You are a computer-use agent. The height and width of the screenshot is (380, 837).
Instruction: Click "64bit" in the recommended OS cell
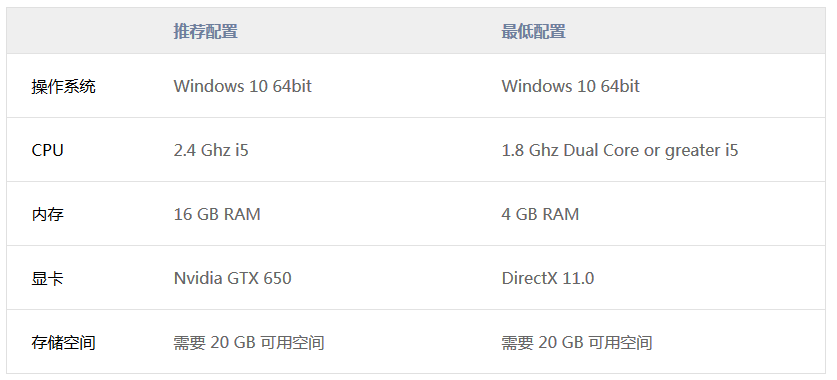click(292, 86)
